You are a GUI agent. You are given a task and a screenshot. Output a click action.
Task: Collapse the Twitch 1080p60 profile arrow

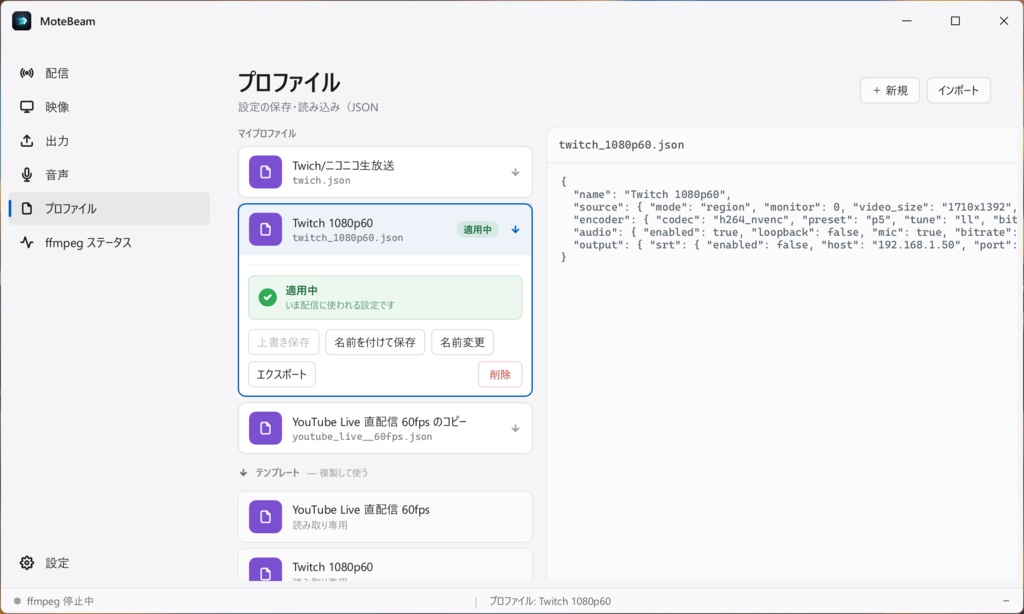point(515,230)
